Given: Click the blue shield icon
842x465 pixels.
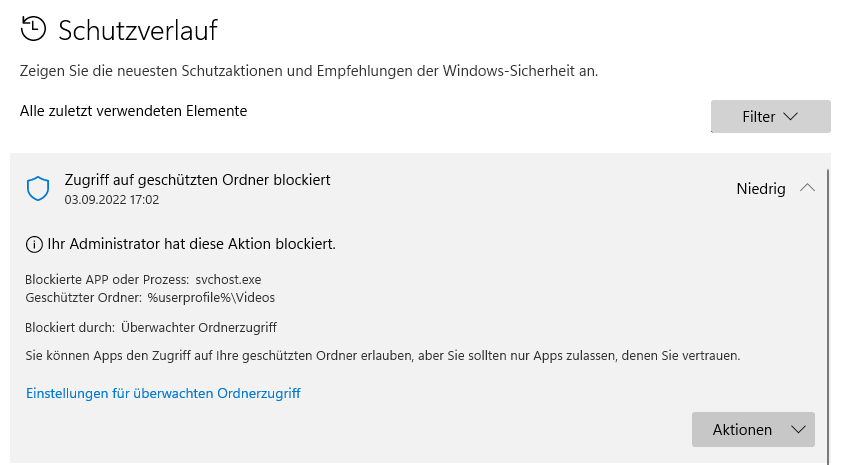Looking at the screenshot, I should pyautogui.click(x=38, y=188).
